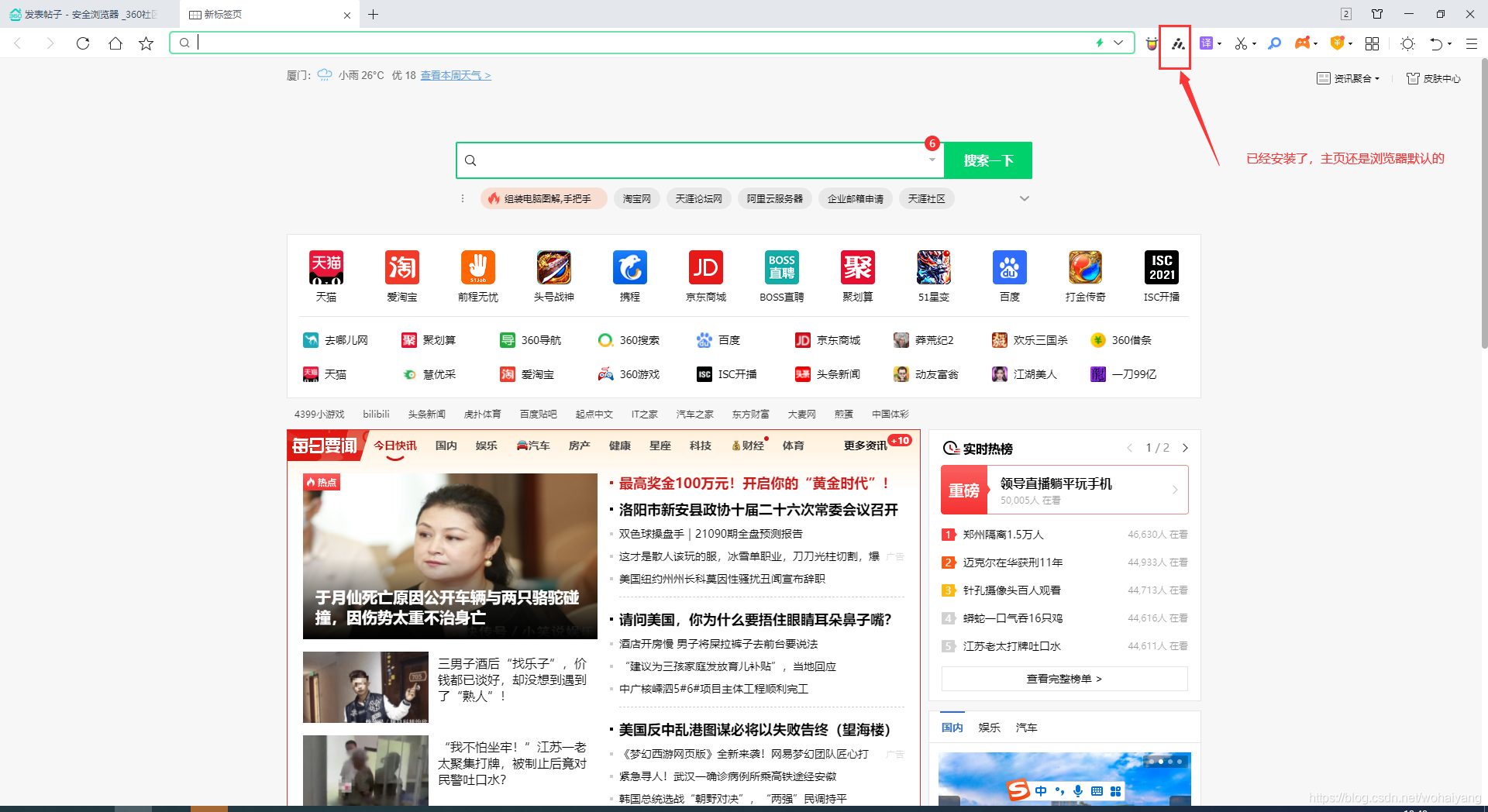Select the 娱乐 tab in the hot list panel

pyautogui.click(x=989, y=728)
